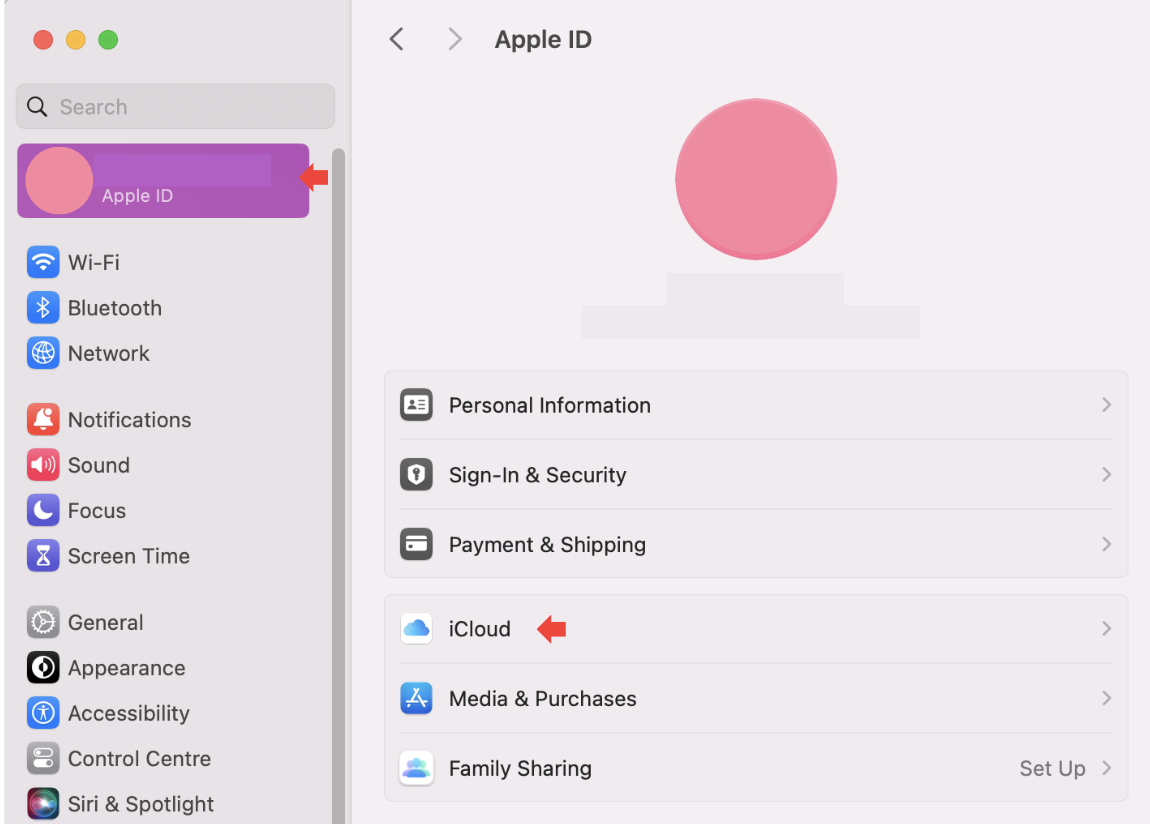The image size is (1150, 824).
Task: Go forward with the right arrow
Action: pyautogui.click(x=455, y=39)
